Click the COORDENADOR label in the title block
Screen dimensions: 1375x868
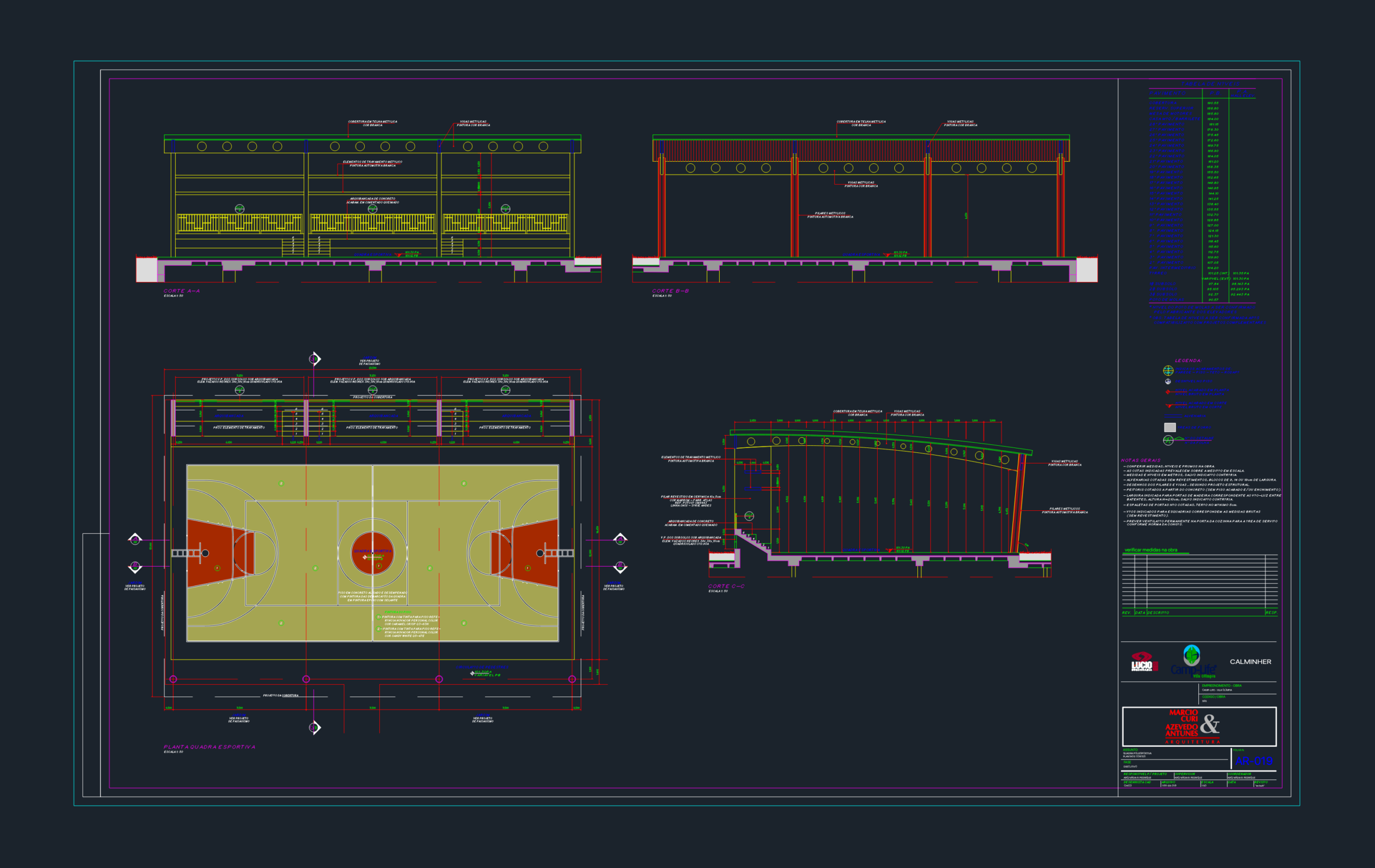(1239, 775)
